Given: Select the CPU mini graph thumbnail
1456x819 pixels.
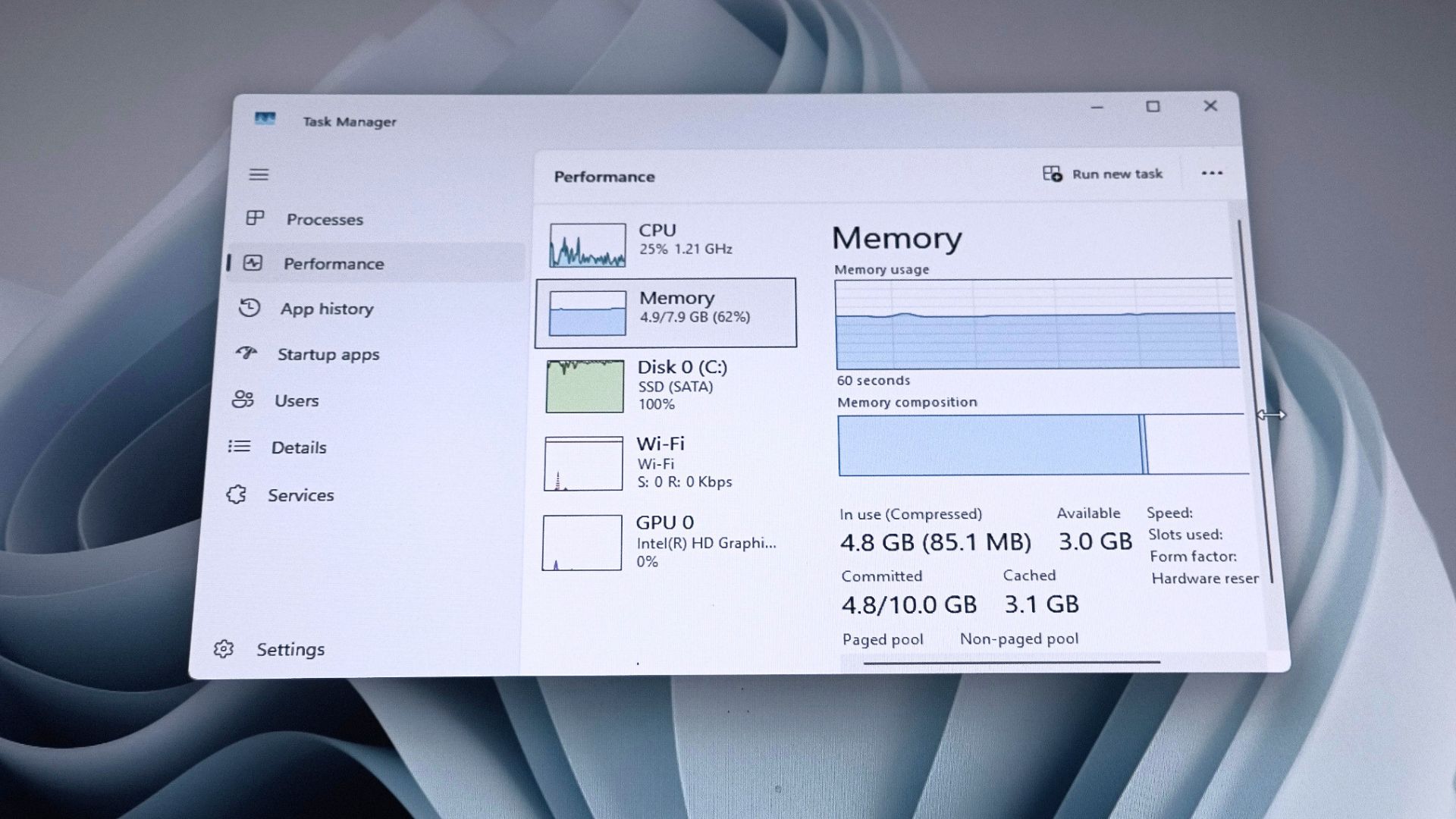Looking at the screenshot, I should click(588, 245).
